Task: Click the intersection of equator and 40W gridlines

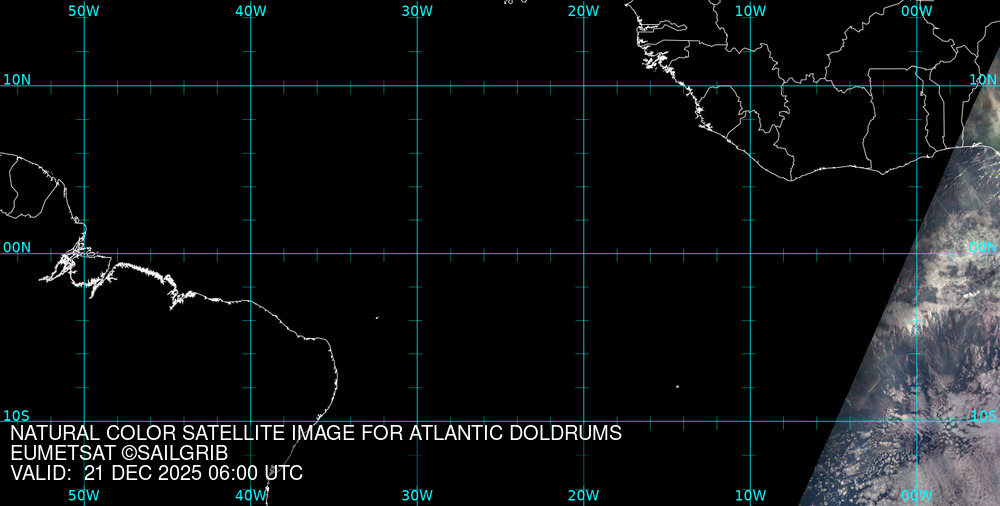Action: 250,253
